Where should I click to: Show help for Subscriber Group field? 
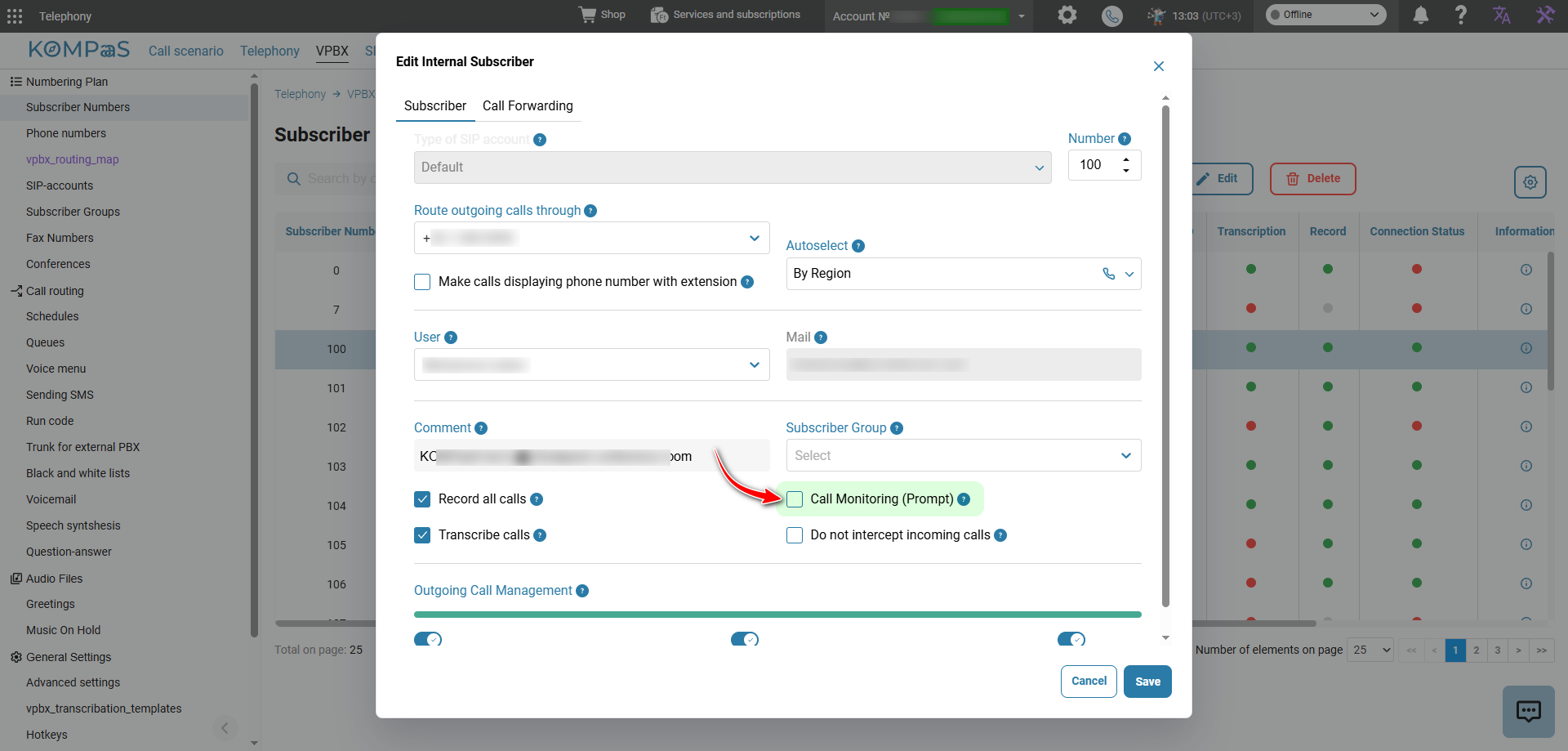coord(897,428)
